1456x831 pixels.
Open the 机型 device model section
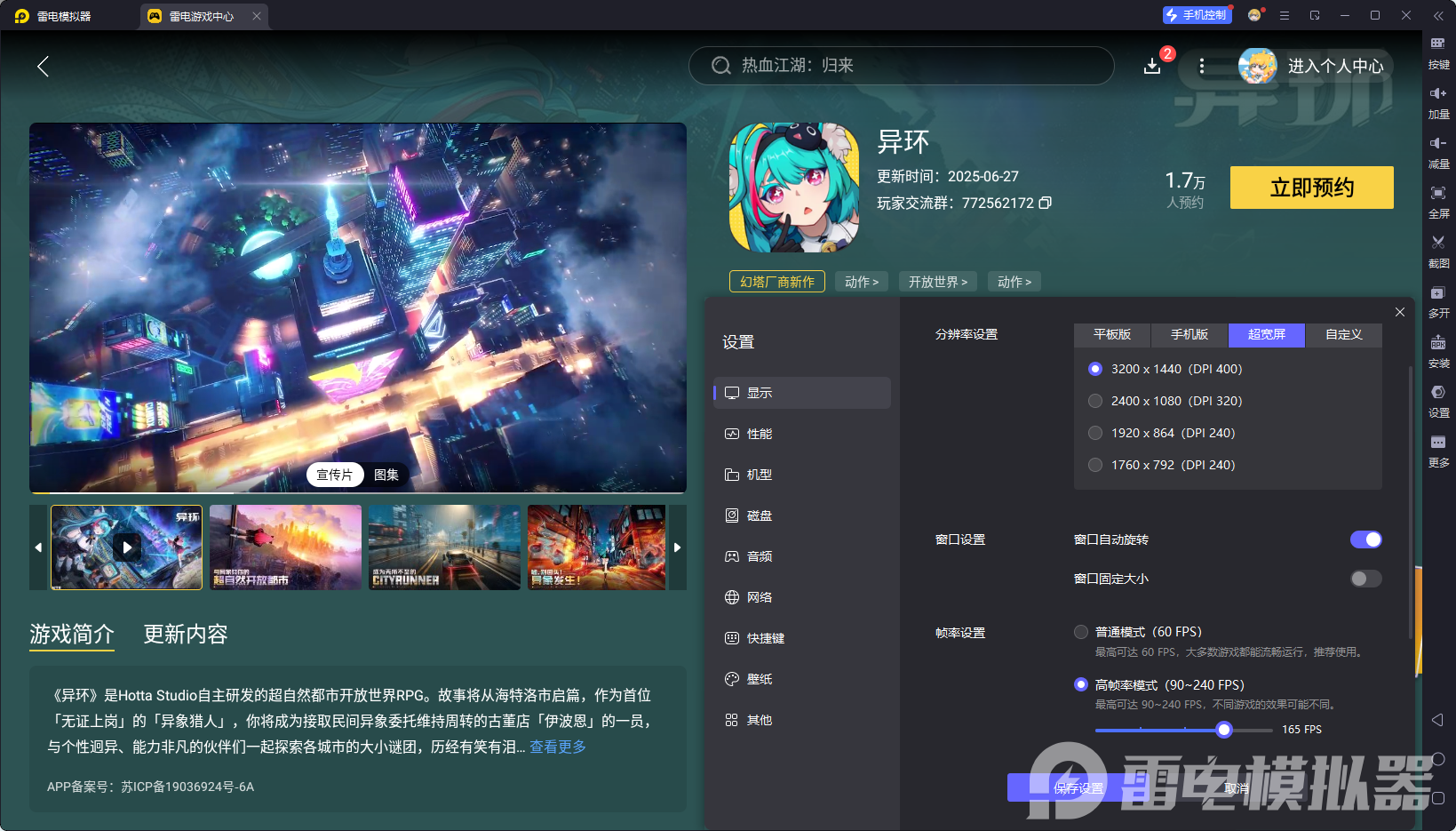click(802, 475)
